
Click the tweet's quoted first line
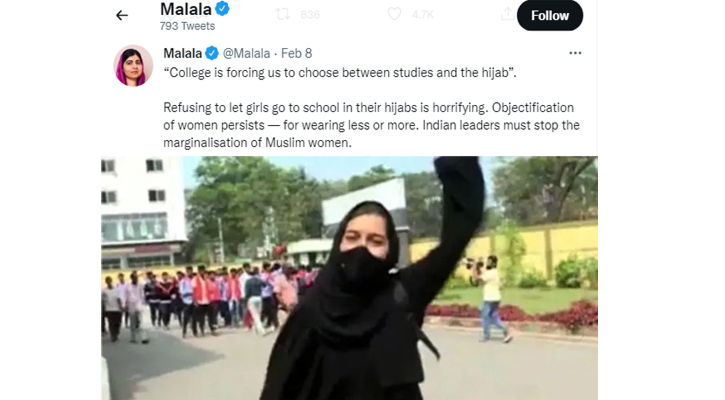click(340, 73)
